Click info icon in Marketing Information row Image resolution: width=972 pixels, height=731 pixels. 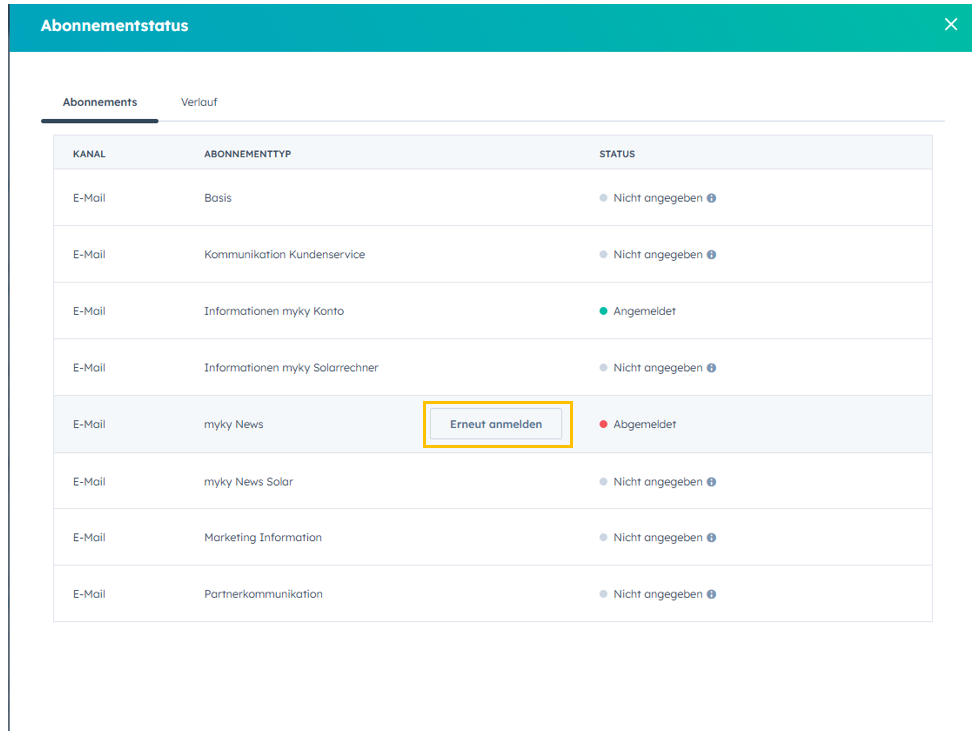(711, 538)
